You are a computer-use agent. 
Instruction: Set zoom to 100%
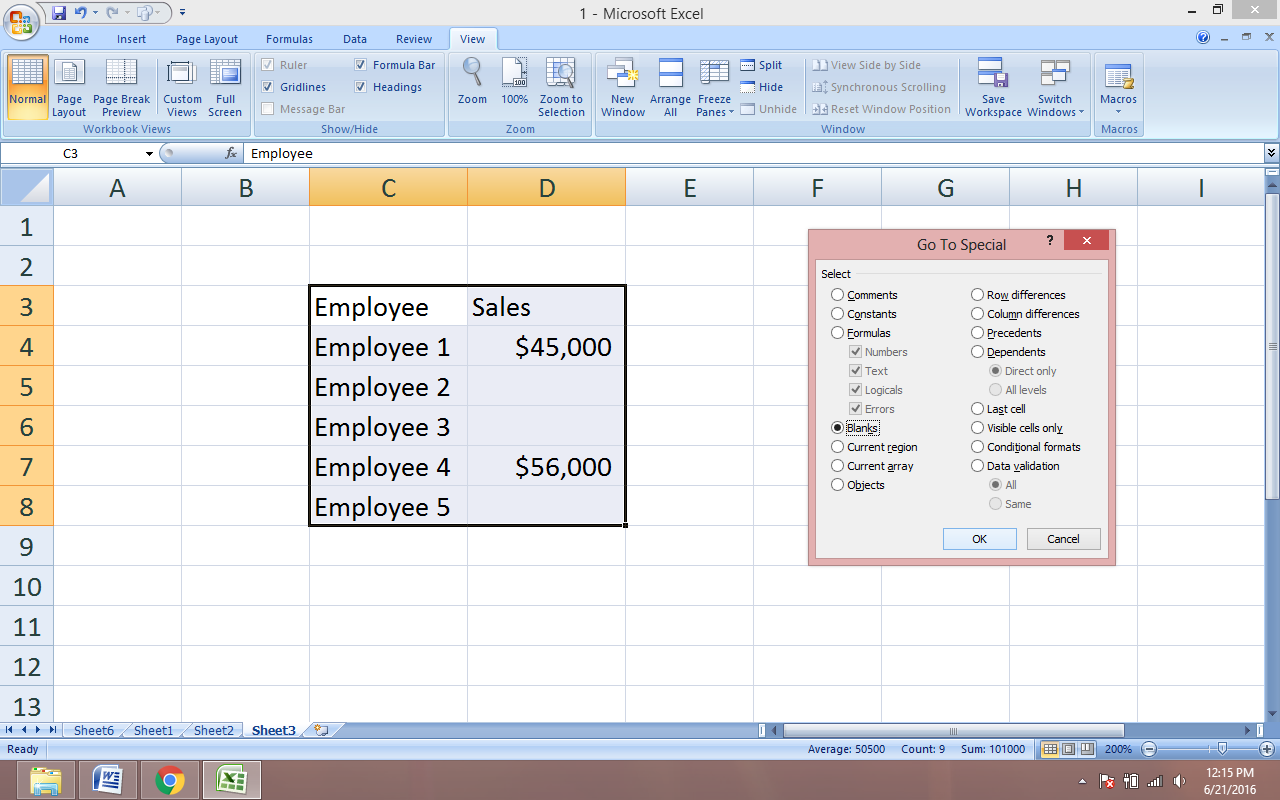coord(514,81)
